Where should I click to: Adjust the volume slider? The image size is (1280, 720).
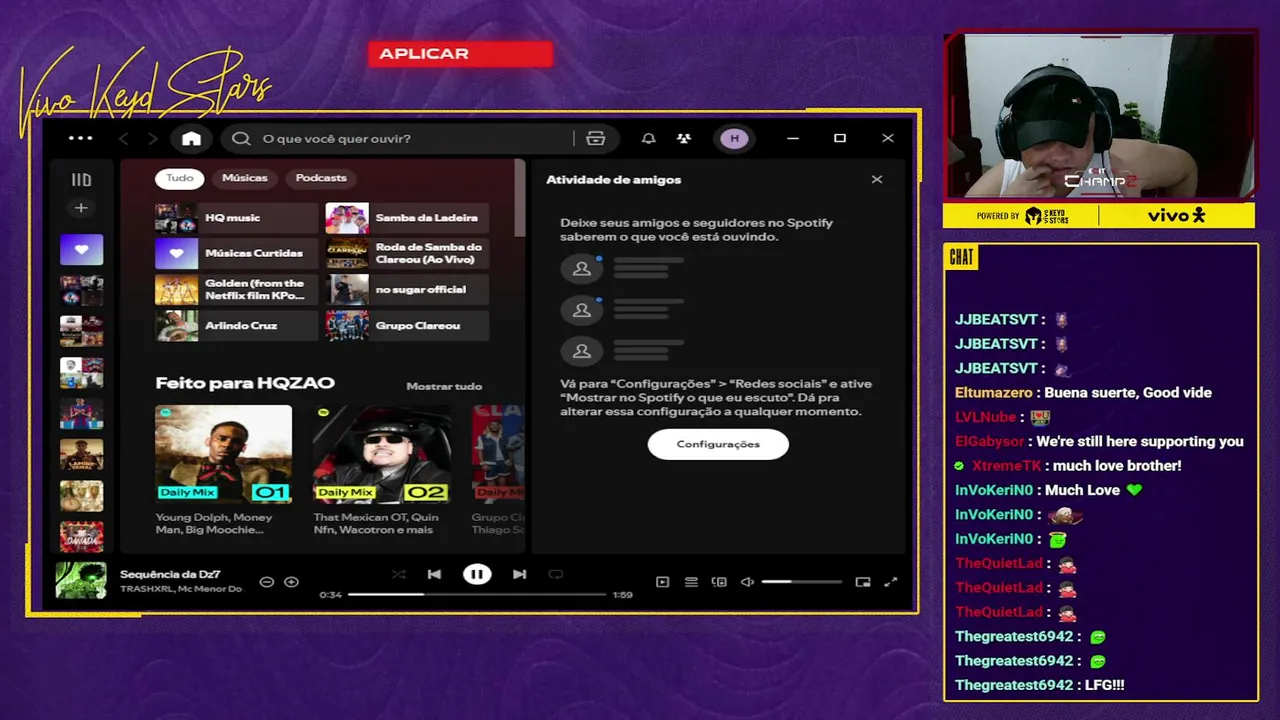(x=801, y=582)
